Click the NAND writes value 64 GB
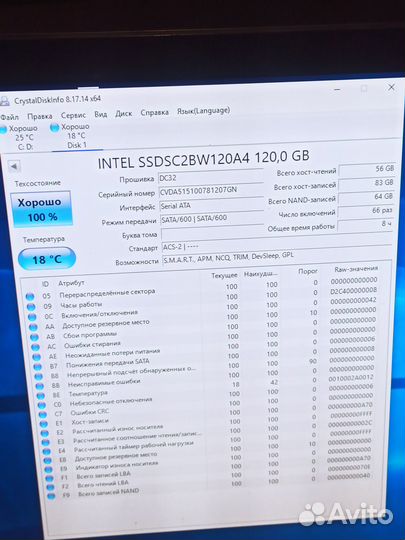The width and height of the screenshot is (405, 540). click(366, 197)
